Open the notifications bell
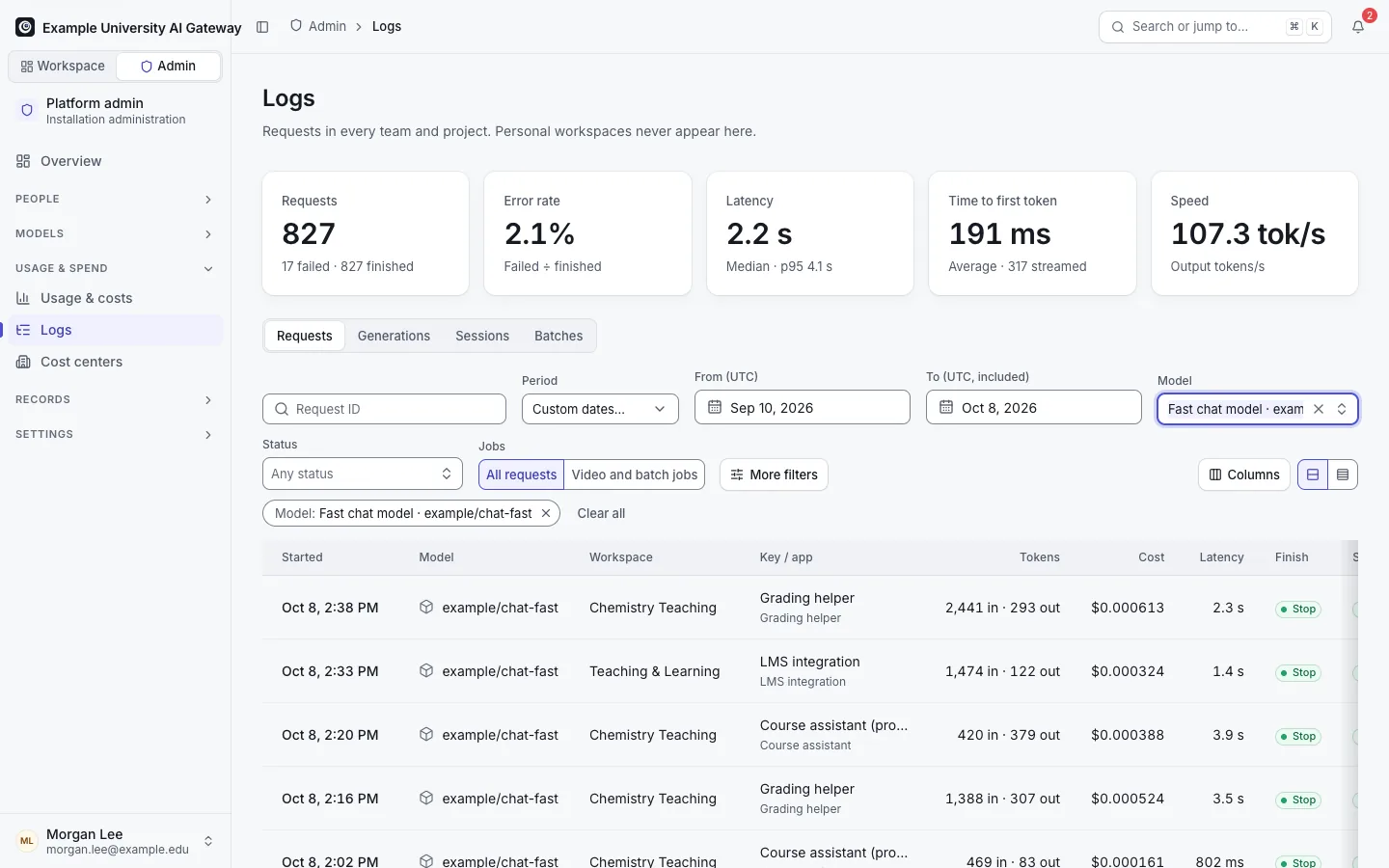The image size is (1389, 868). pyautogui.click(x=1358, y=27)
